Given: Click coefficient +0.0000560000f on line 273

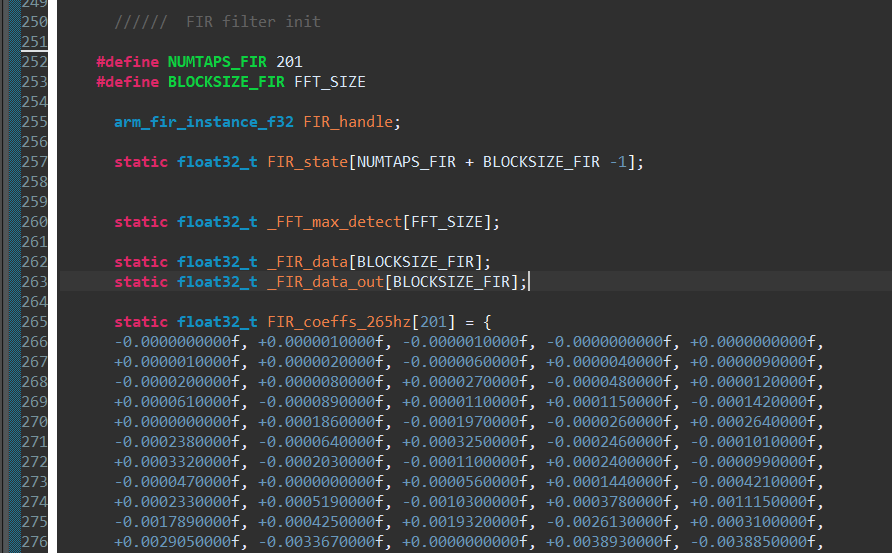Looking at the screenshot, I should pyautogui.click(x=465, y=482).
